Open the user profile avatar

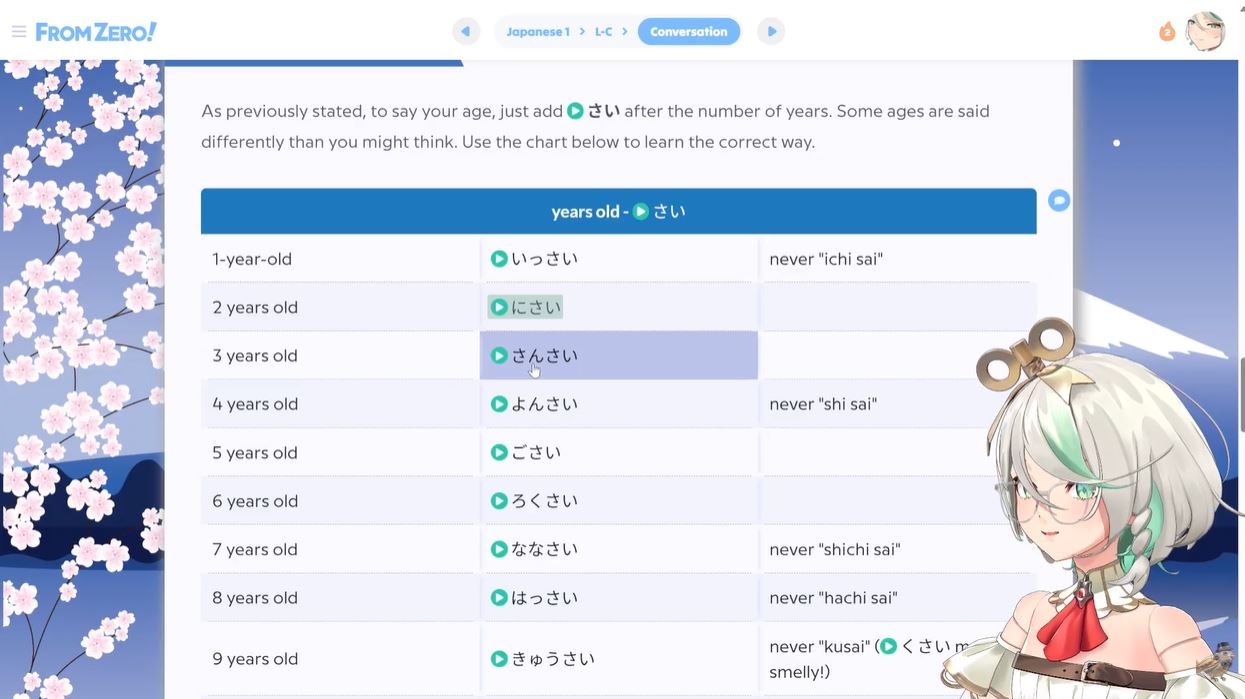[x=1204, y=32]
